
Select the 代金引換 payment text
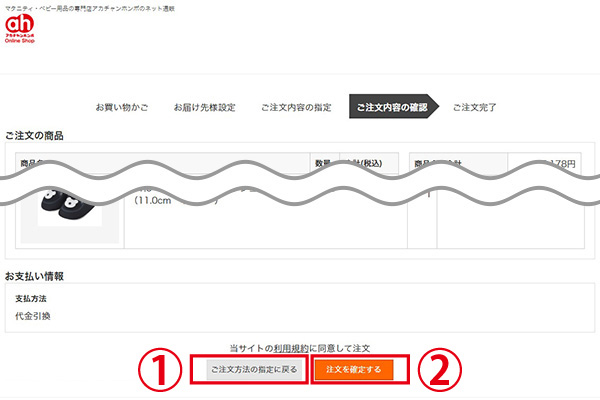(33, 316)
